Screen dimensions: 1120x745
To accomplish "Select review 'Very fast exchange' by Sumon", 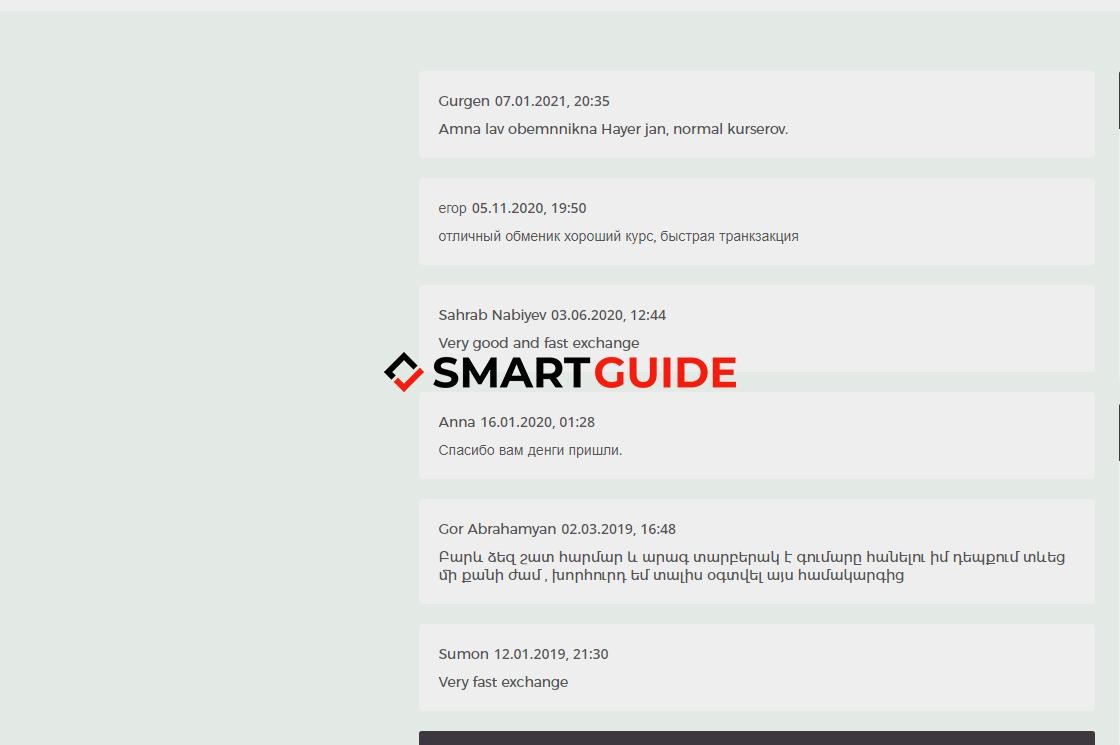I will (x=503, y=682).
